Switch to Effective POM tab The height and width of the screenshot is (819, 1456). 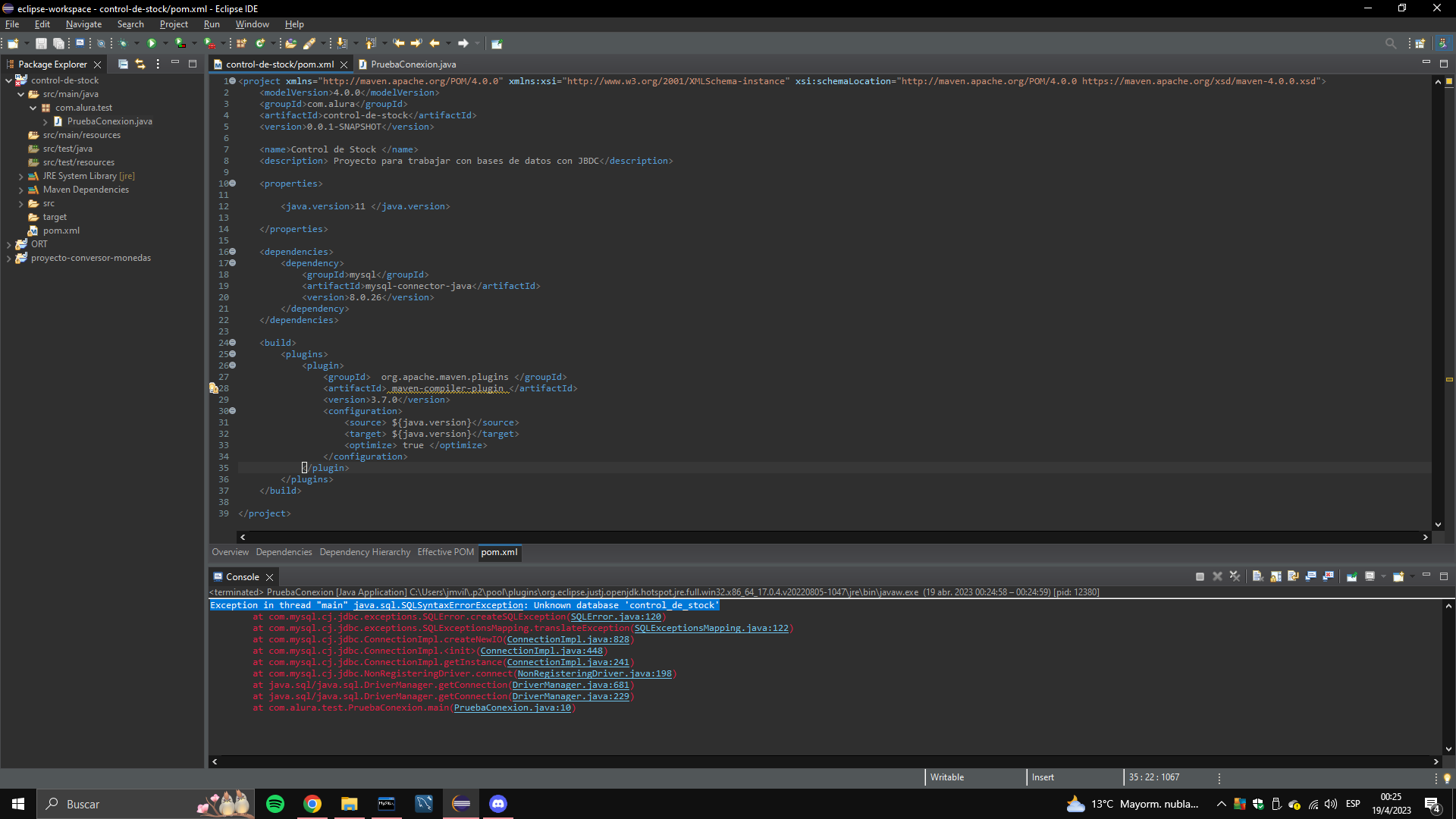(446, 552)
